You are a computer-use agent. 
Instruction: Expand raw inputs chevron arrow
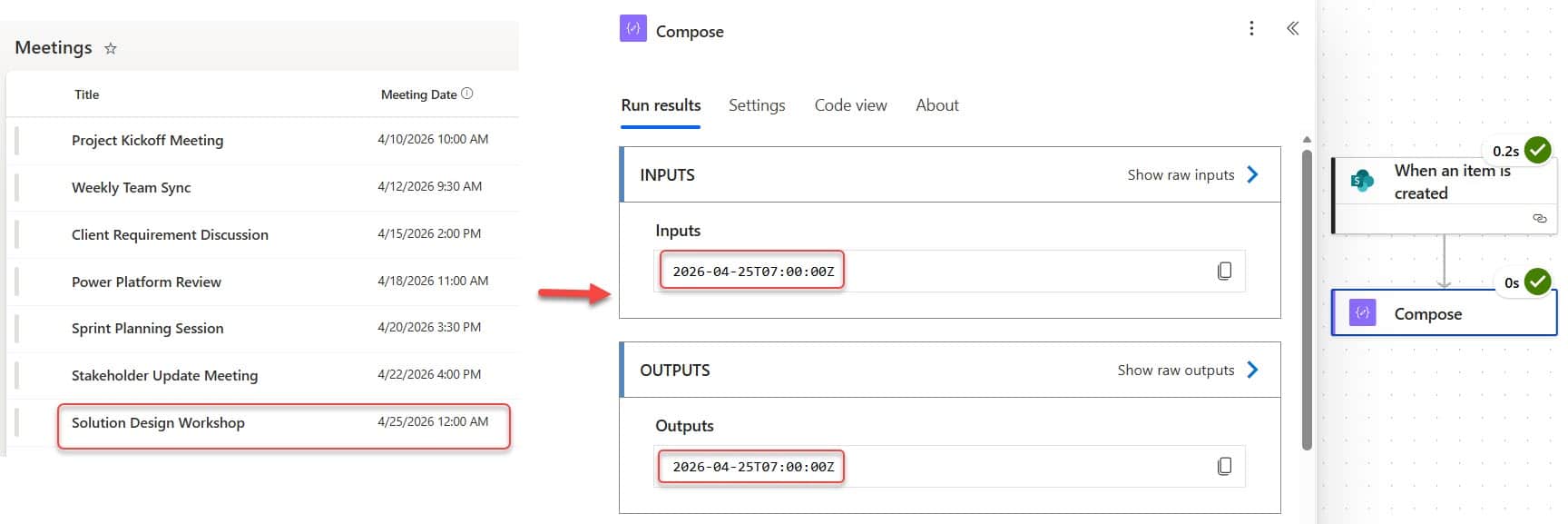(1252, 174)
